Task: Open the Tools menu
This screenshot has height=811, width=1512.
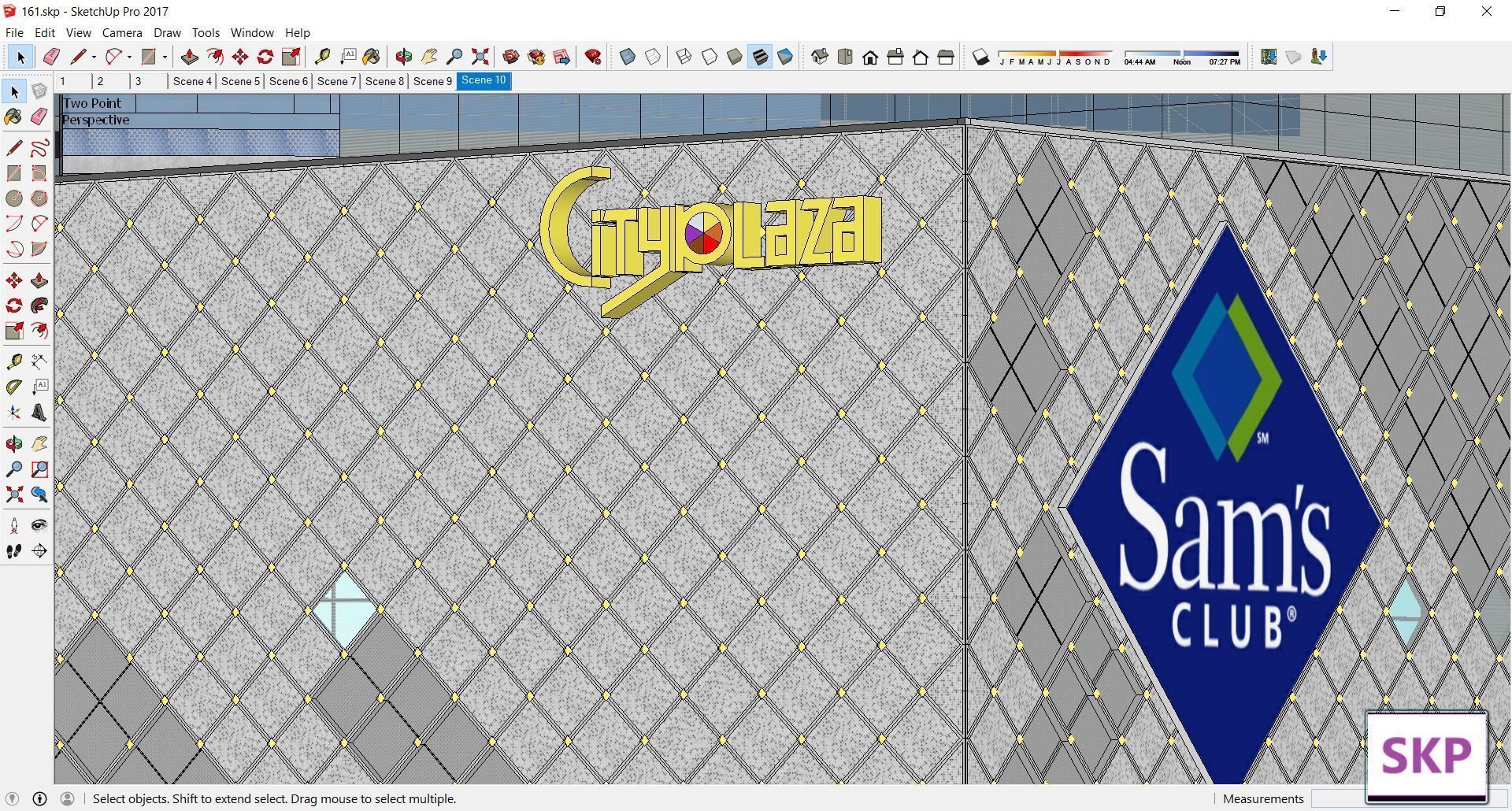Action: [206, 33]
